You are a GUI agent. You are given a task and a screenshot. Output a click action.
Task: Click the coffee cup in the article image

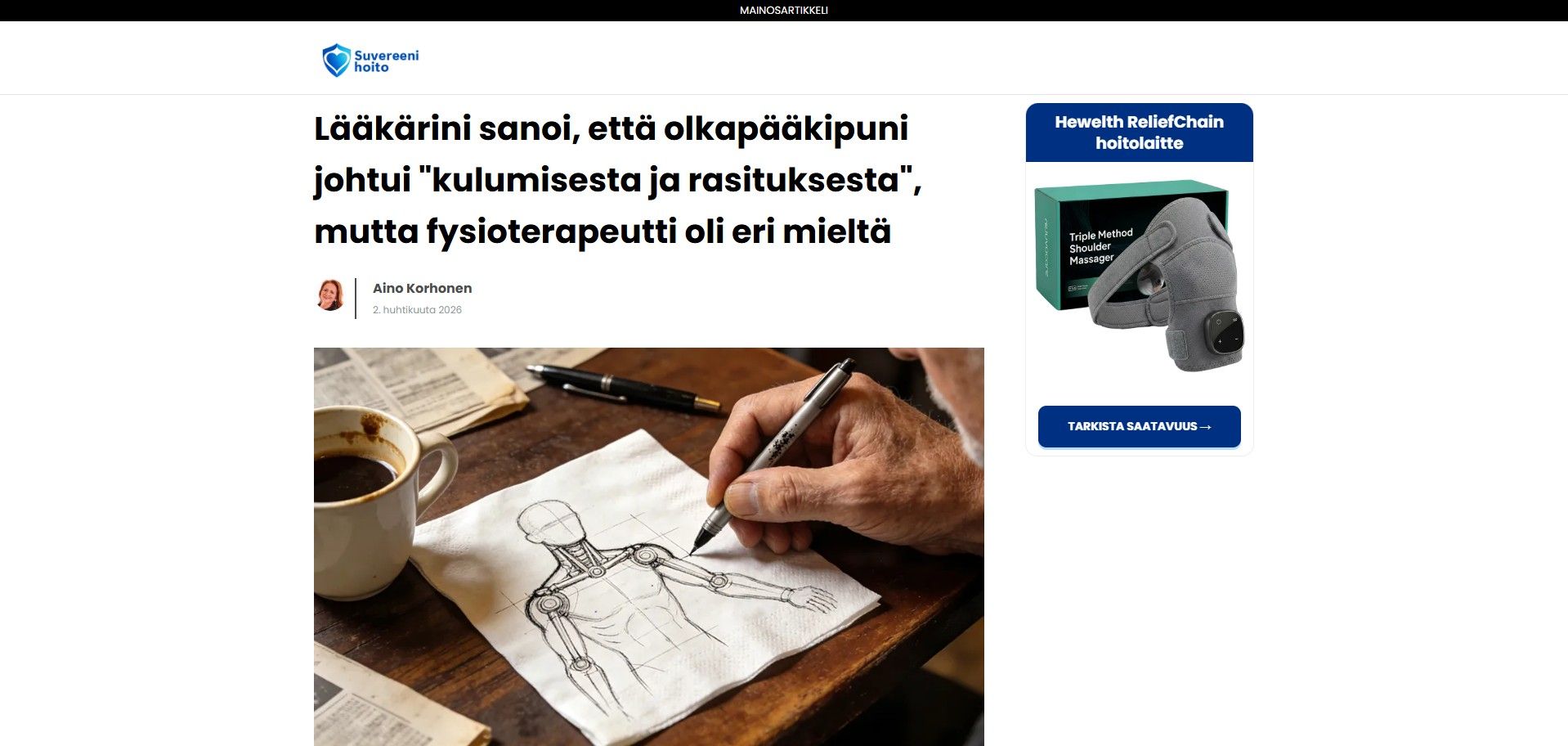[x=368, y=499]
